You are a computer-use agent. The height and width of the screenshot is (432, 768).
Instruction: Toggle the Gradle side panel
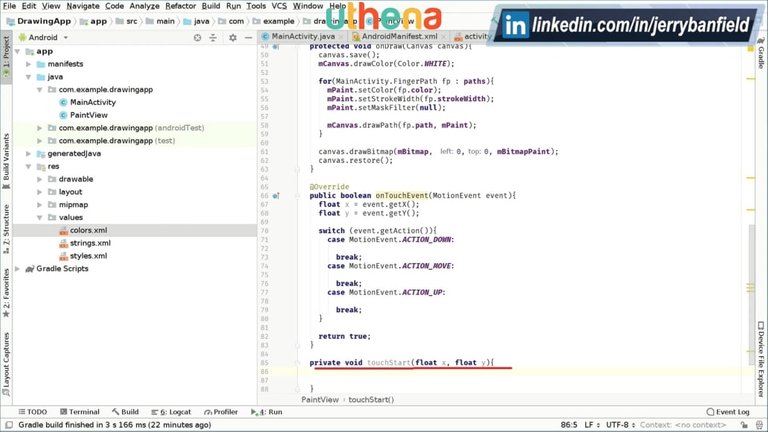pyautogui.click(x=761, y=66)
